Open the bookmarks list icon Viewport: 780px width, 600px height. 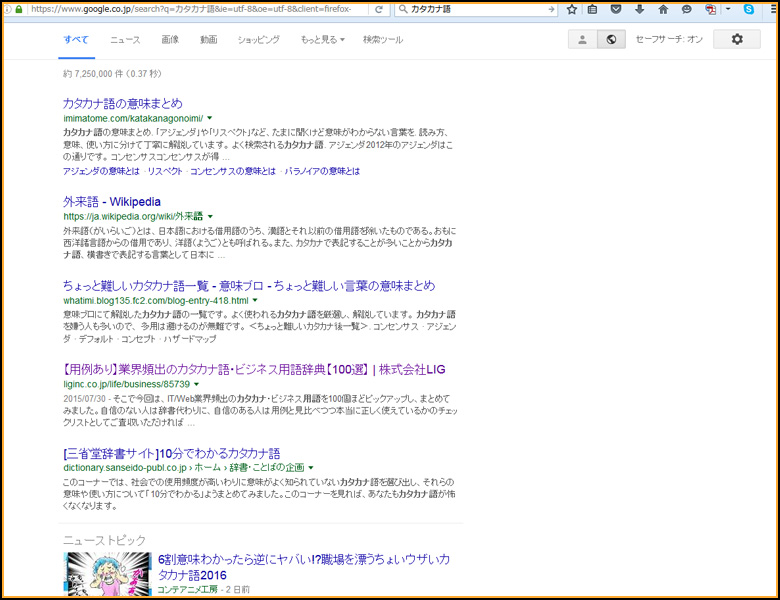pyautogui.click(x=592, y=9)
